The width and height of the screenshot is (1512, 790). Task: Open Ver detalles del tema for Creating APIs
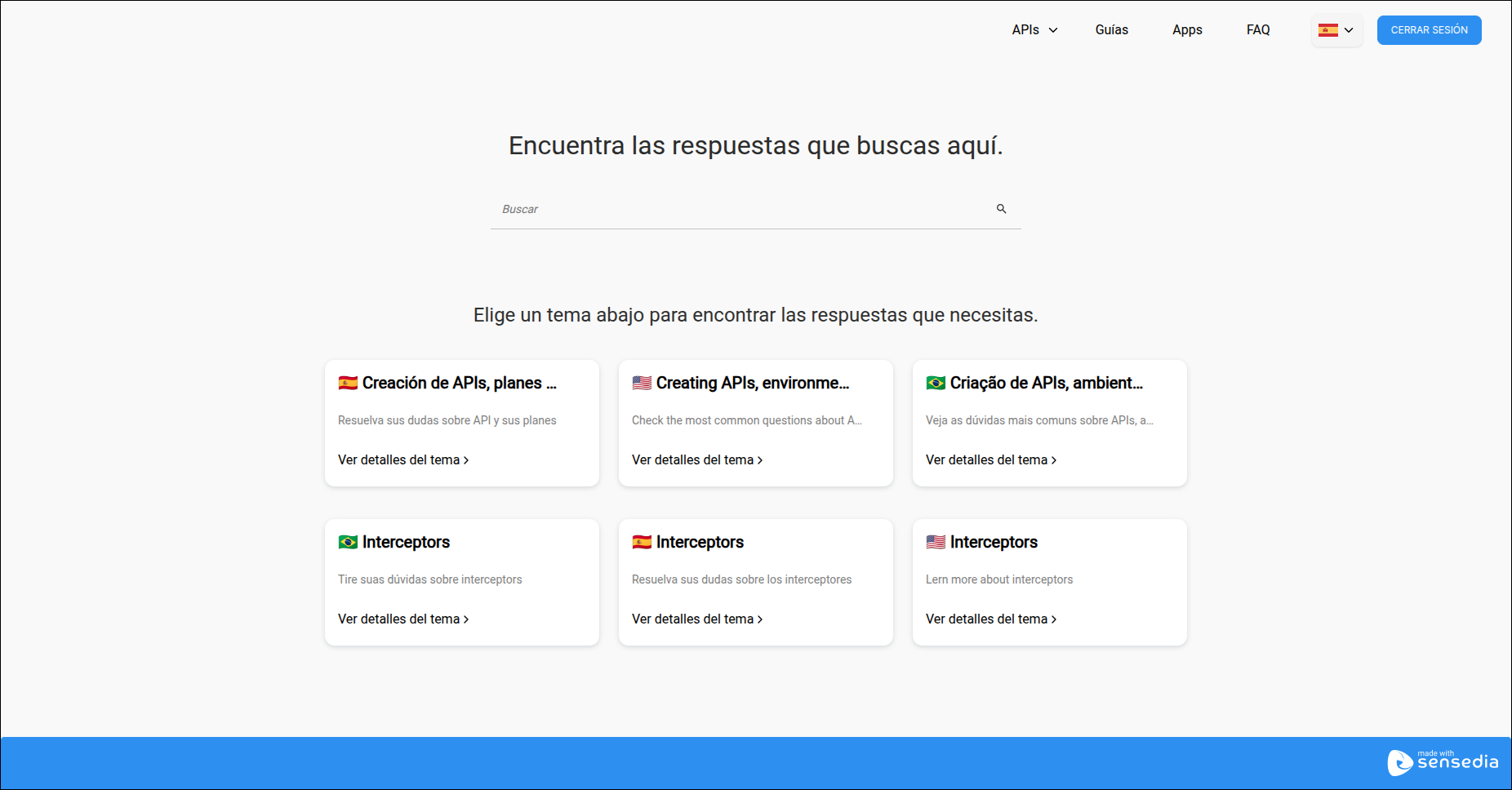click(x=697, y=460)
